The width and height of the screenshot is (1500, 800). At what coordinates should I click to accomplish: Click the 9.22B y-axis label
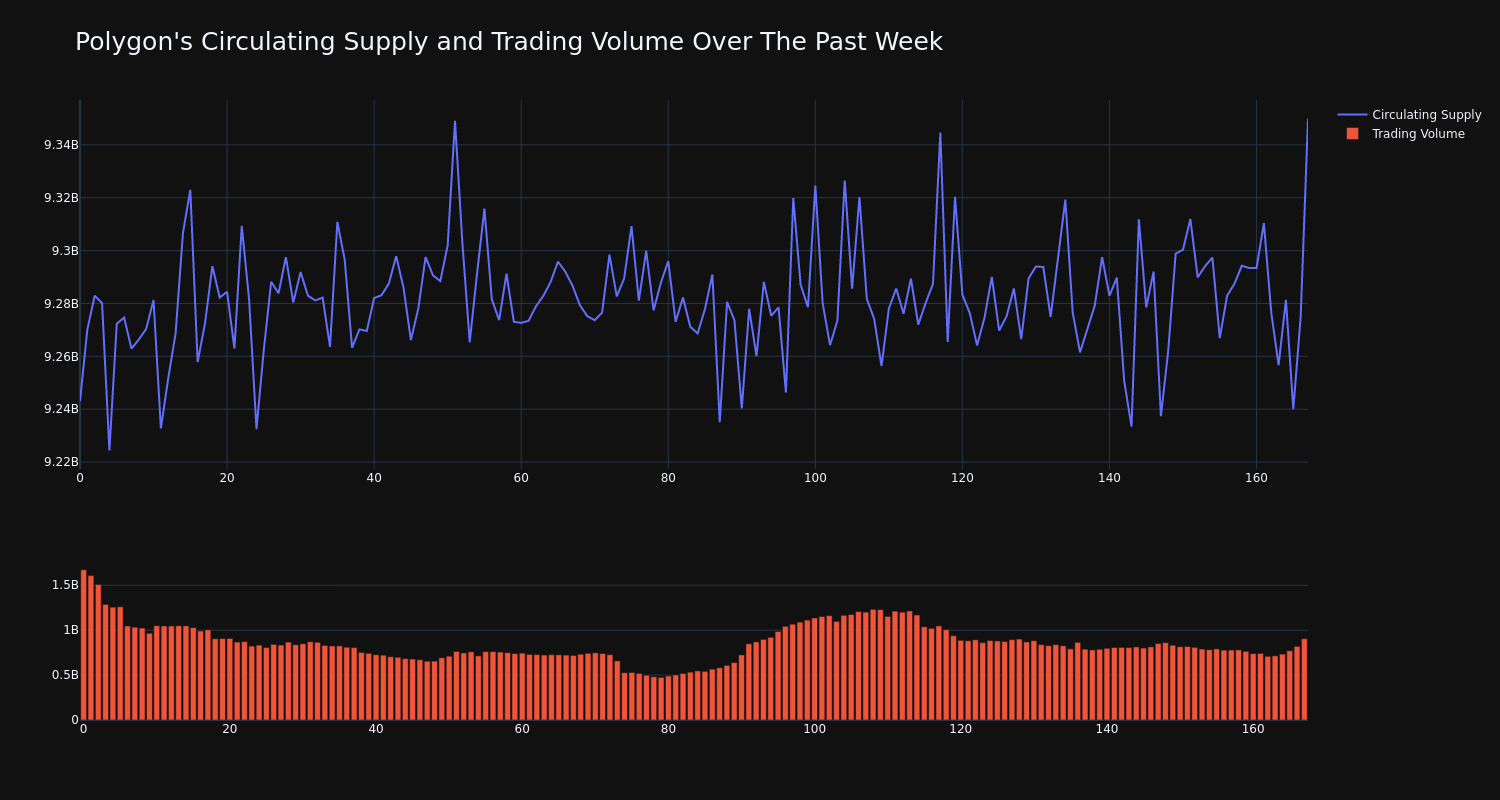[61, 462]
